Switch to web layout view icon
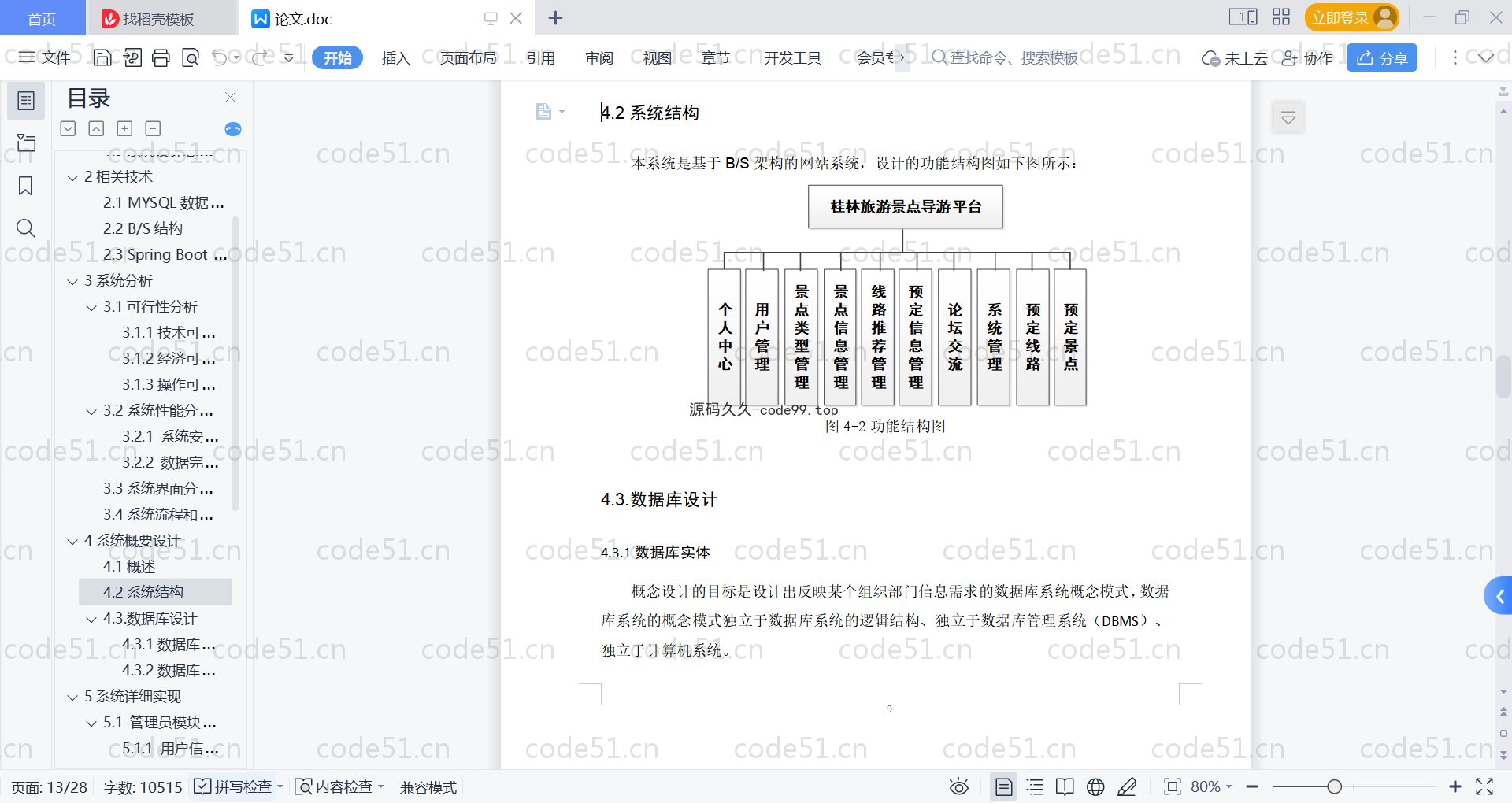 1095,786
